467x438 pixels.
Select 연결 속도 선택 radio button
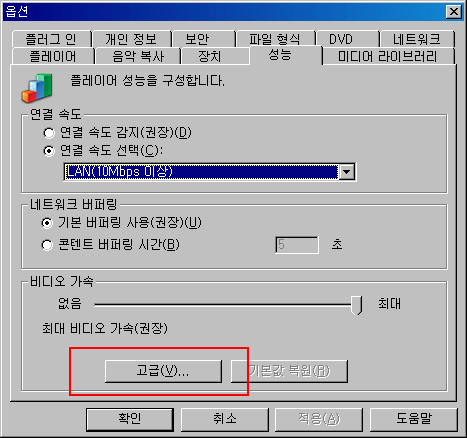(x=49, y=151)
